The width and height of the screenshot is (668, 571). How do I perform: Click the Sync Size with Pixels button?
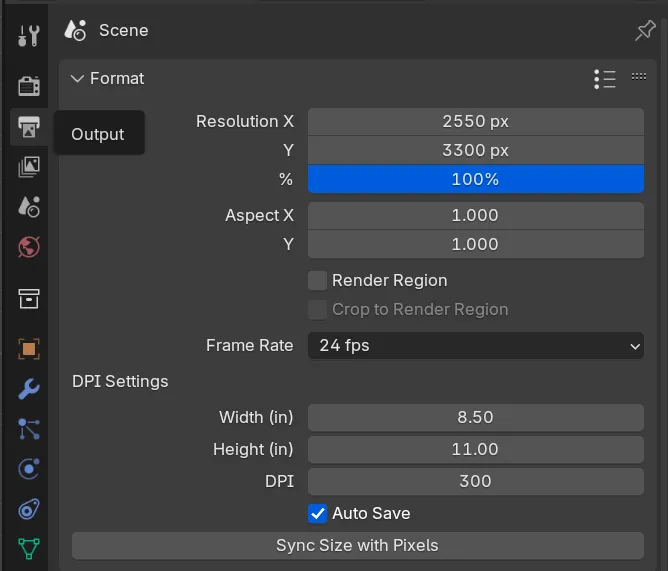click(x=357, y=545)
